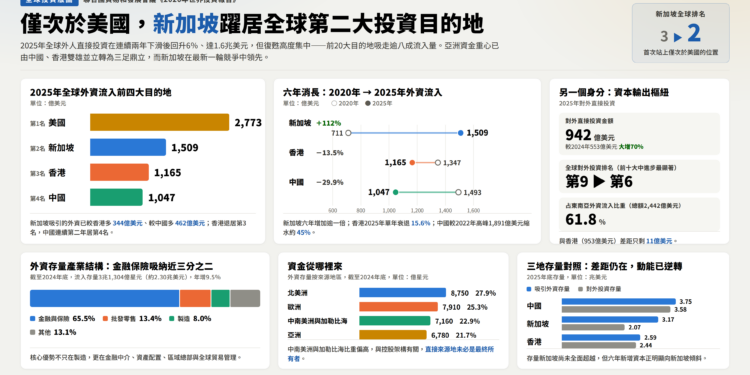Click the 2,773 value beside the 美國 bar
Viewport: 750px width, 375px height.
pyautogui.click(x=248, y=123)
